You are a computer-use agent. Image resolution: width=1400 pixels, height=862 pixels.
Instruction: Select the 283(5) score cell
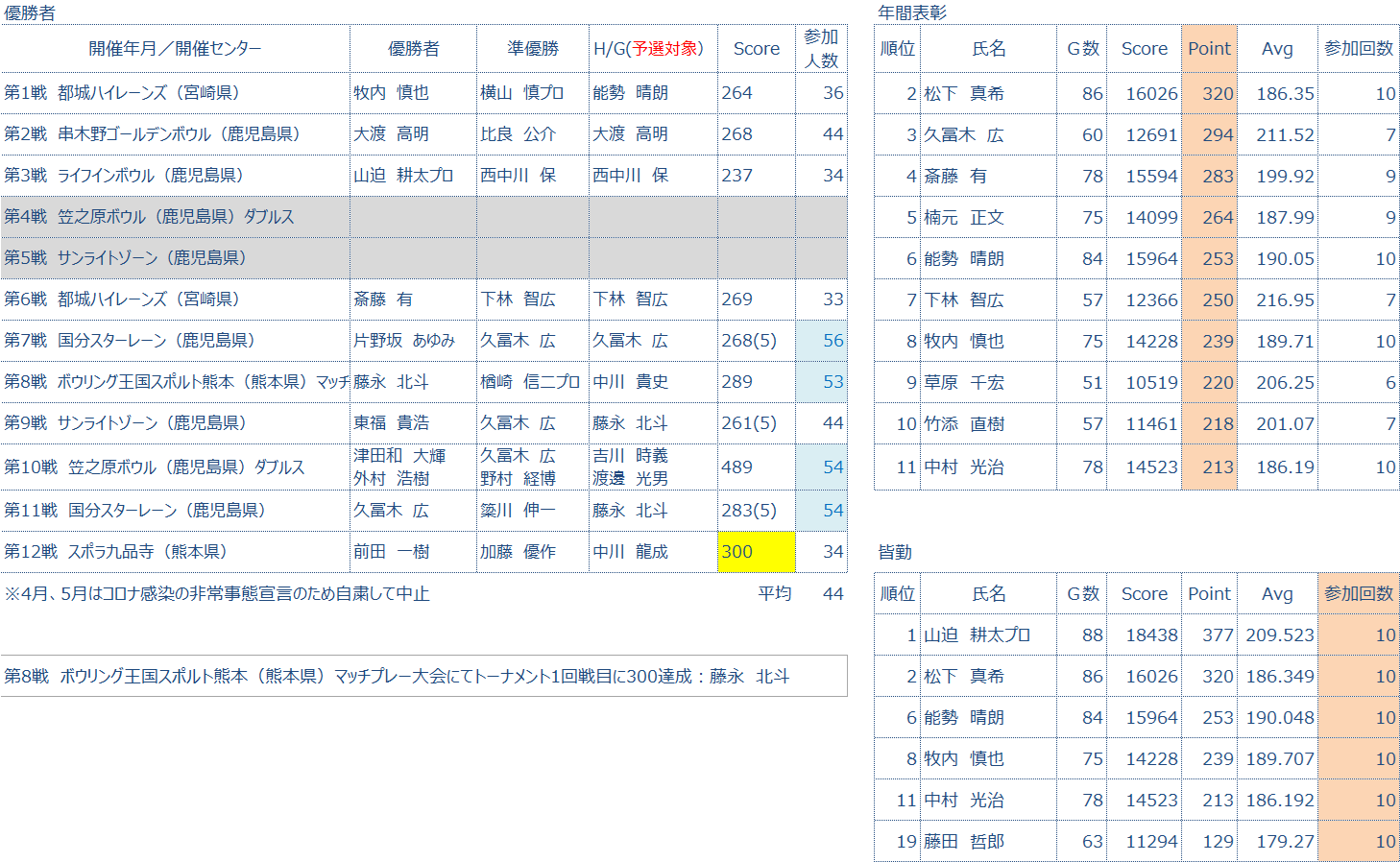tap(757, 511)
